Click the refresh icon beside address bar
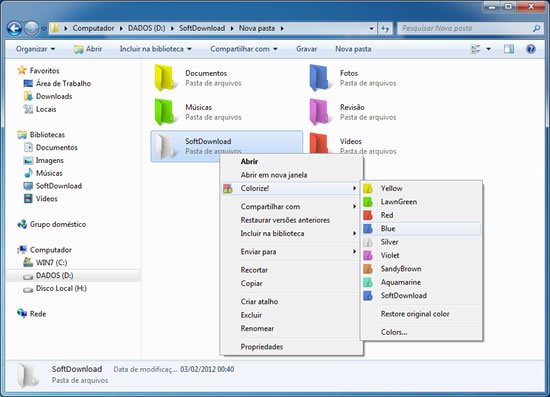 point(385,28)
